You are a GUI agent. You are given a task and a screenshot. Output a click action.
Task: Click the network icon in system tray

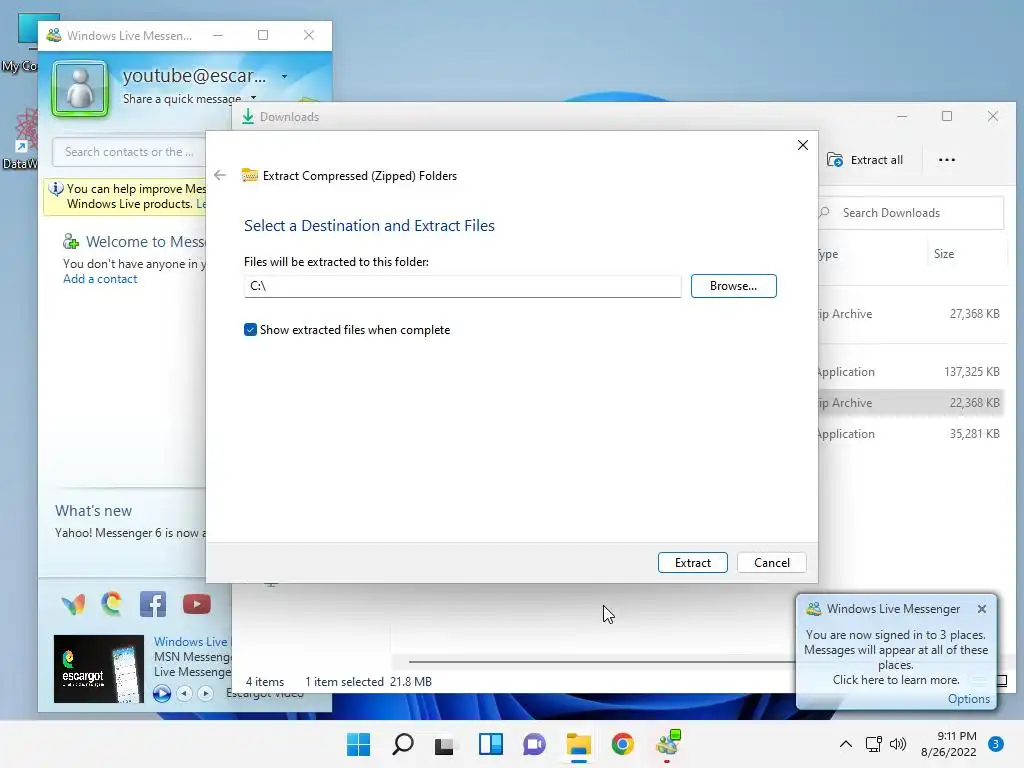tap(873, 744)
